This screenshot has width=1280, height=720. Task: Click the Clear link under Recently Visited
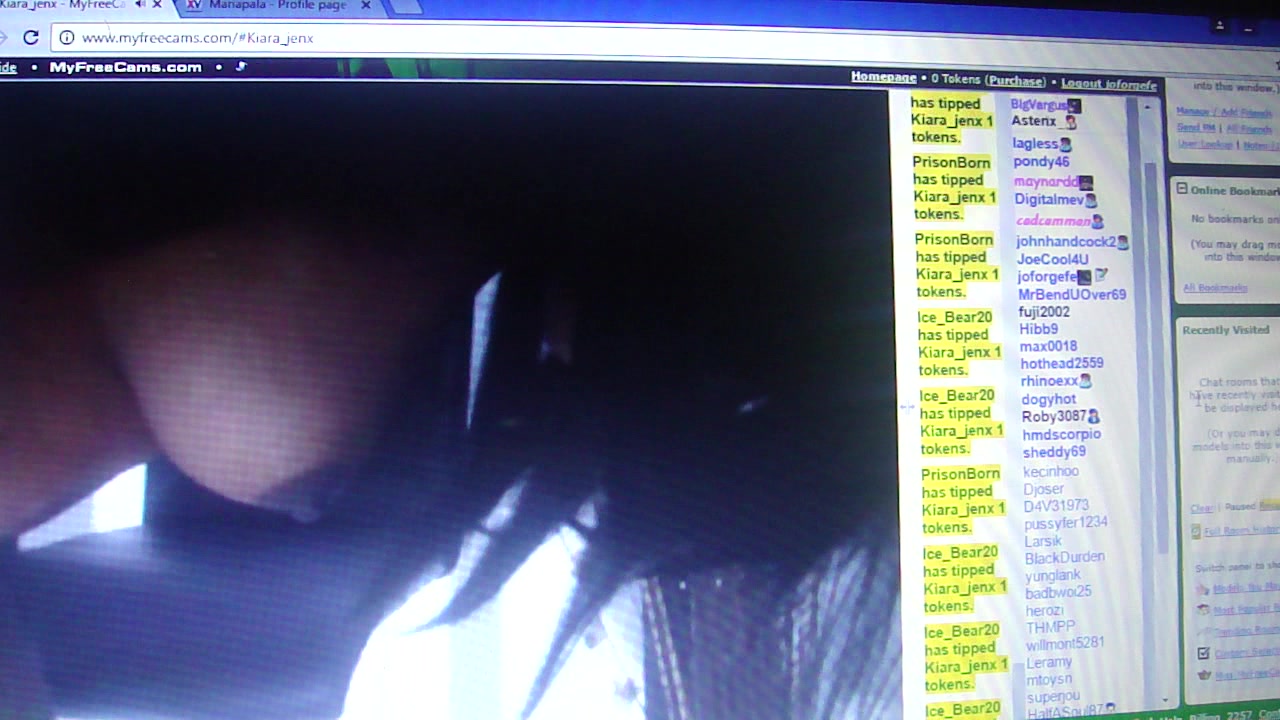[1201, 508]
